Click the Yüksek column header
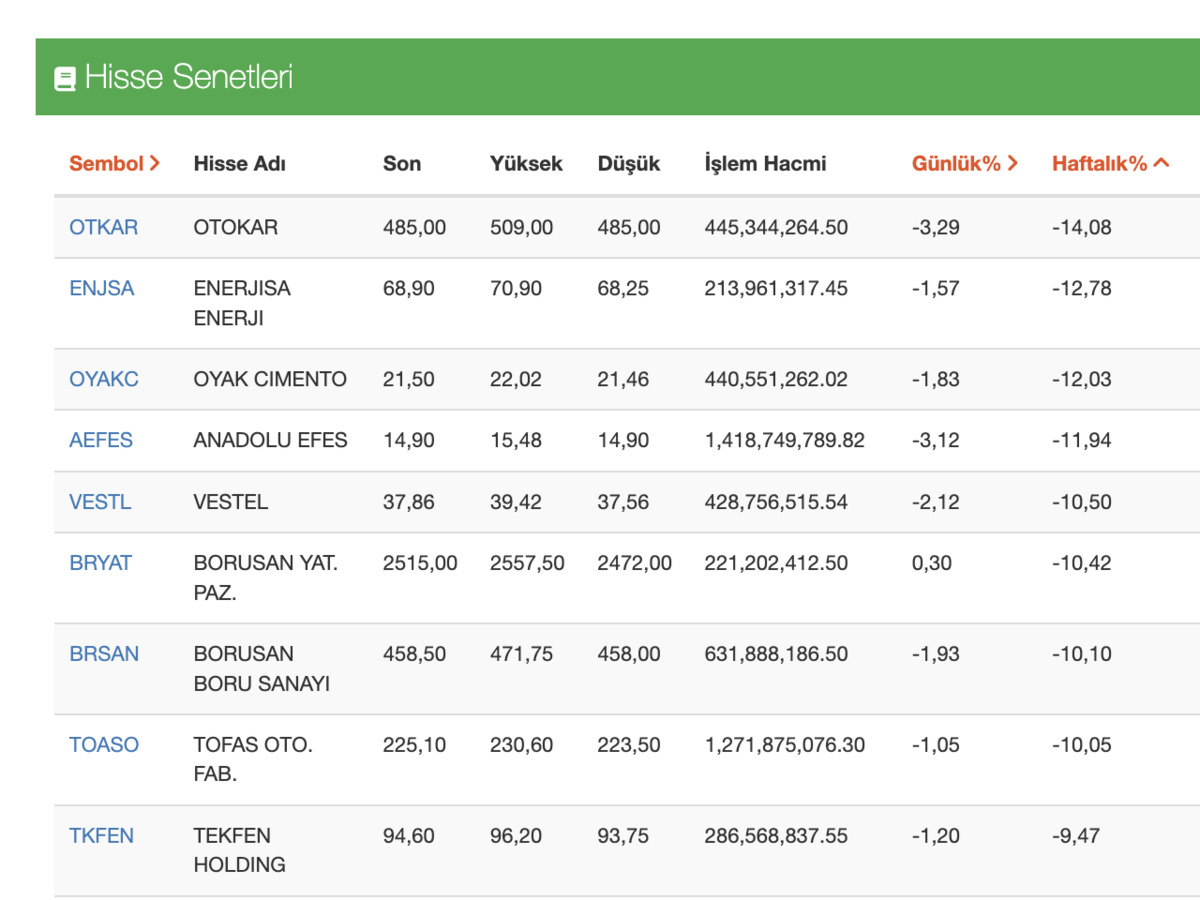The image size is (1200, 900). [527, 164]
